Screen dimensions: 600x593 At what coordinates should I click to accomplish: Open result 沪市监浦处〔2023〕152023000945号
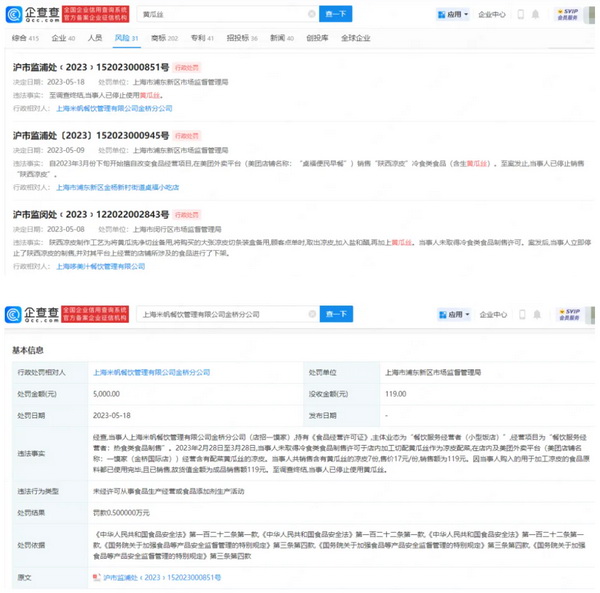click(x=91, y=135)
